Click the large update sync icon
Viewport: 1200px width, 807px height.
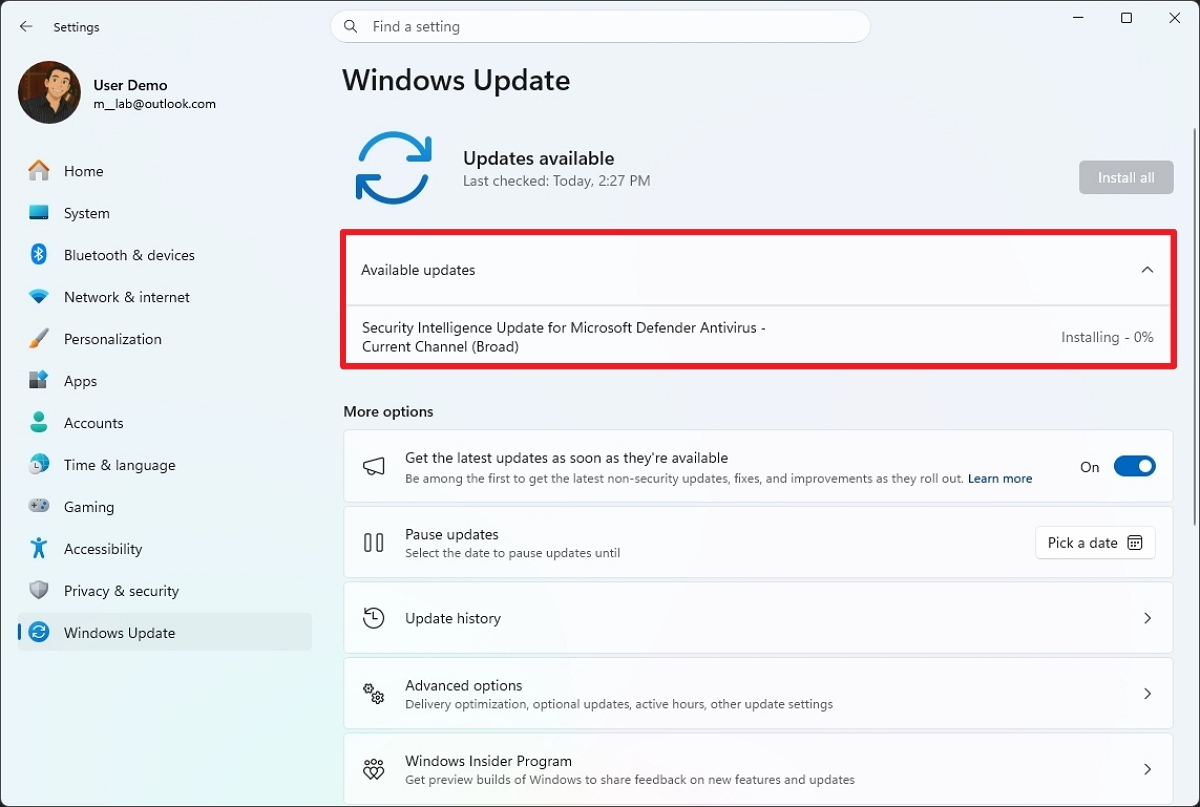point(393,168)
